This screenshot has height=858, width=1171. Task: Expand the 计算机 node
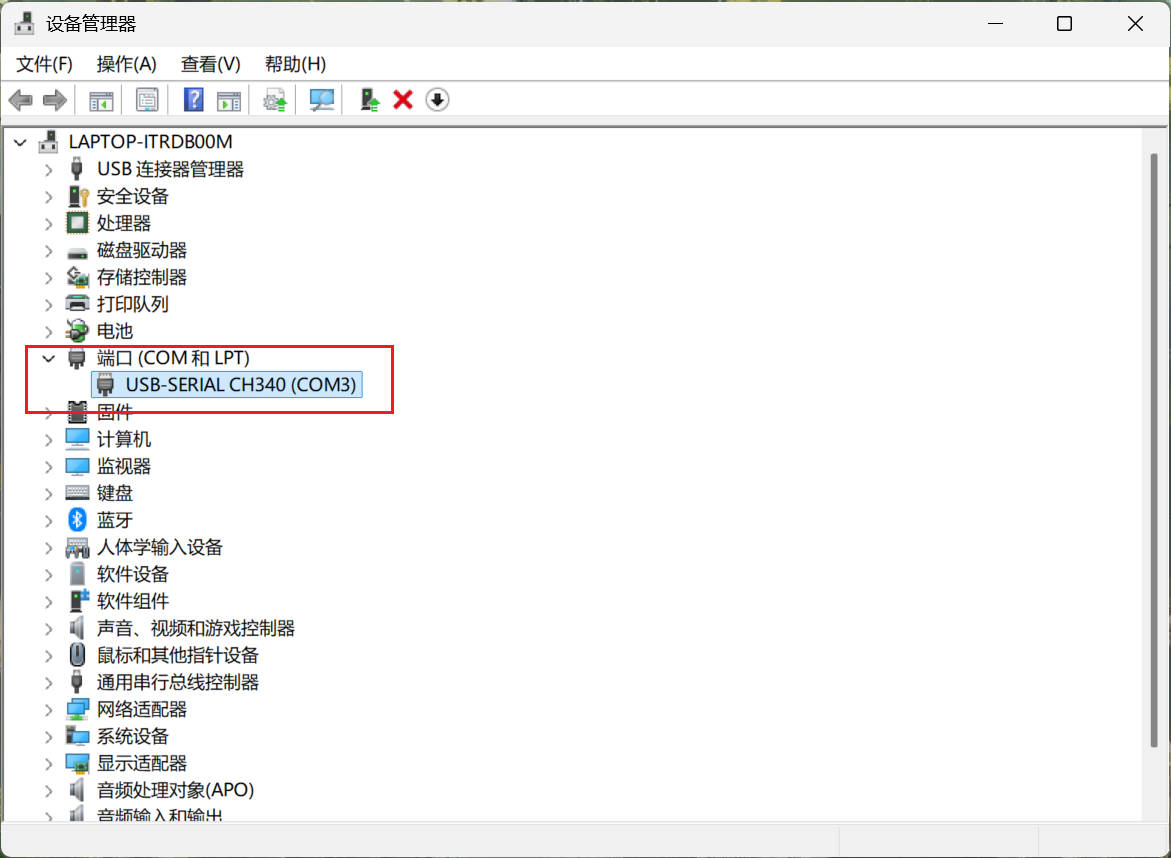pos(49,439)
